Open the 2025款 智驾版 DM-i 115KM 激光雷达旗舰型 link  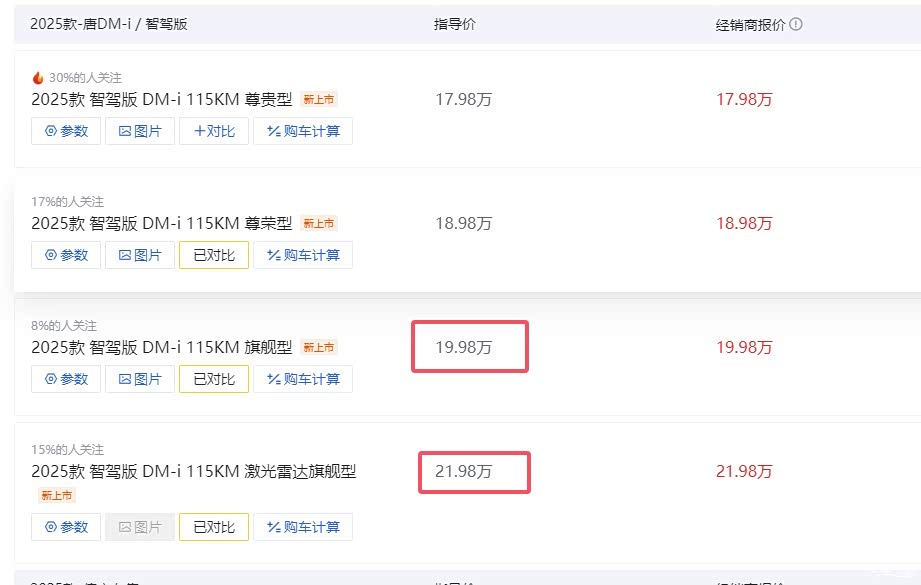pyautogui.click(x=194, y=471)
